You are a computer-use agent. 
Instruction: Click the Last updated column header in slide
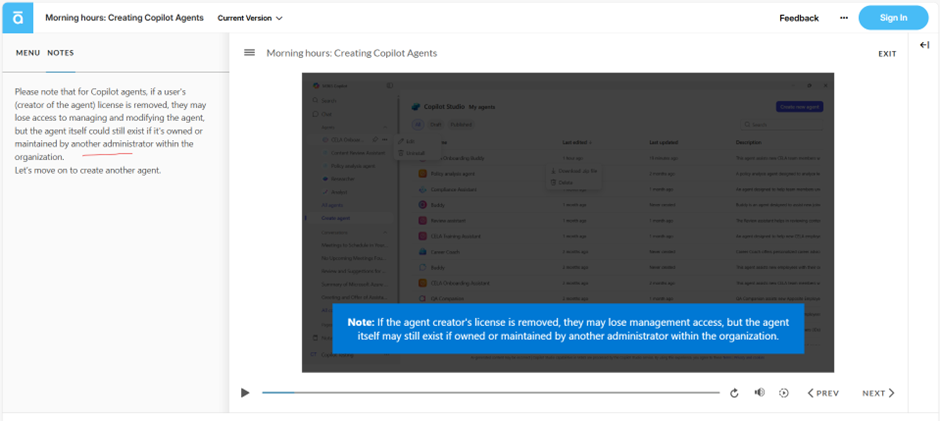[664, 143]
